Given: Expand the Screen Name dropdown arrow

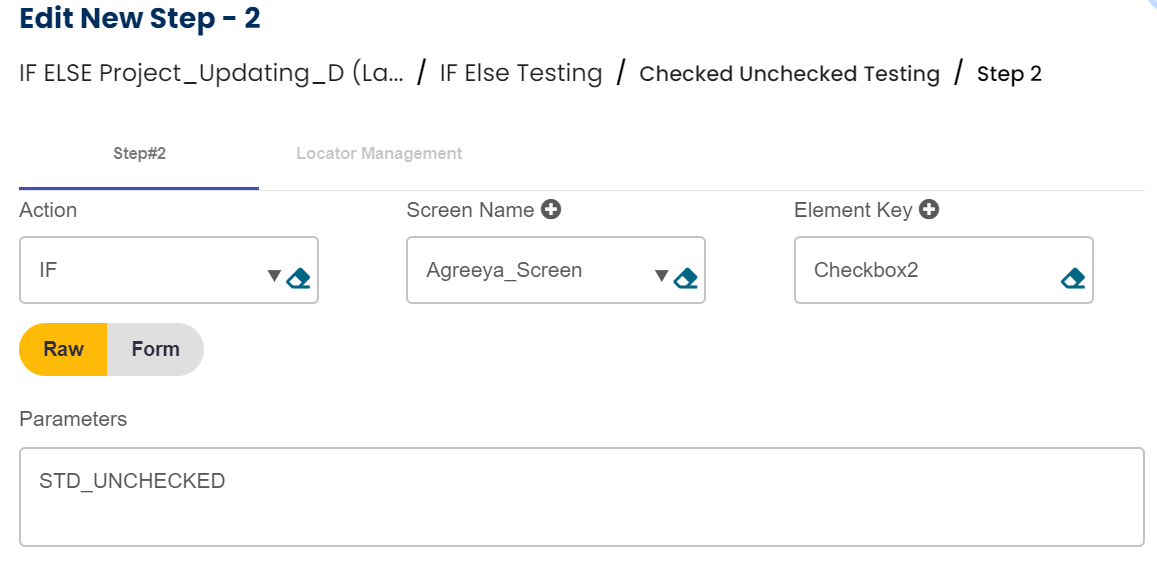Looking at the screenshot, I should (x=661, y=276).
